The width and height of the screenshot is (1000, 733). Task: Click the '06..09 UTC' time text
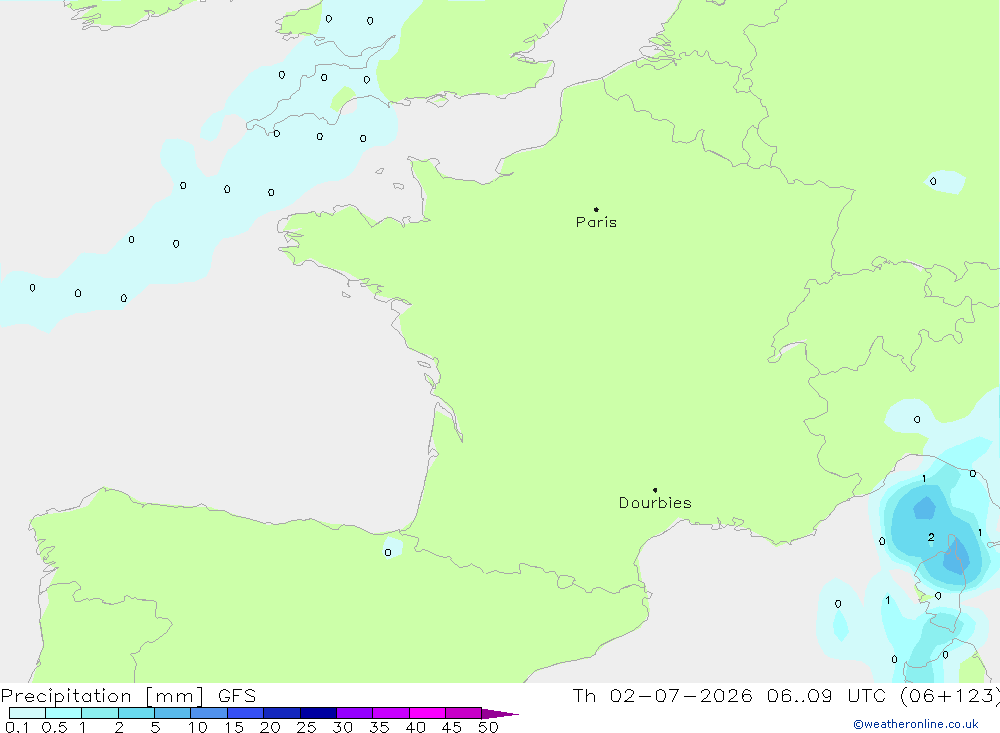pyautogui.click(x=825, y=695)
